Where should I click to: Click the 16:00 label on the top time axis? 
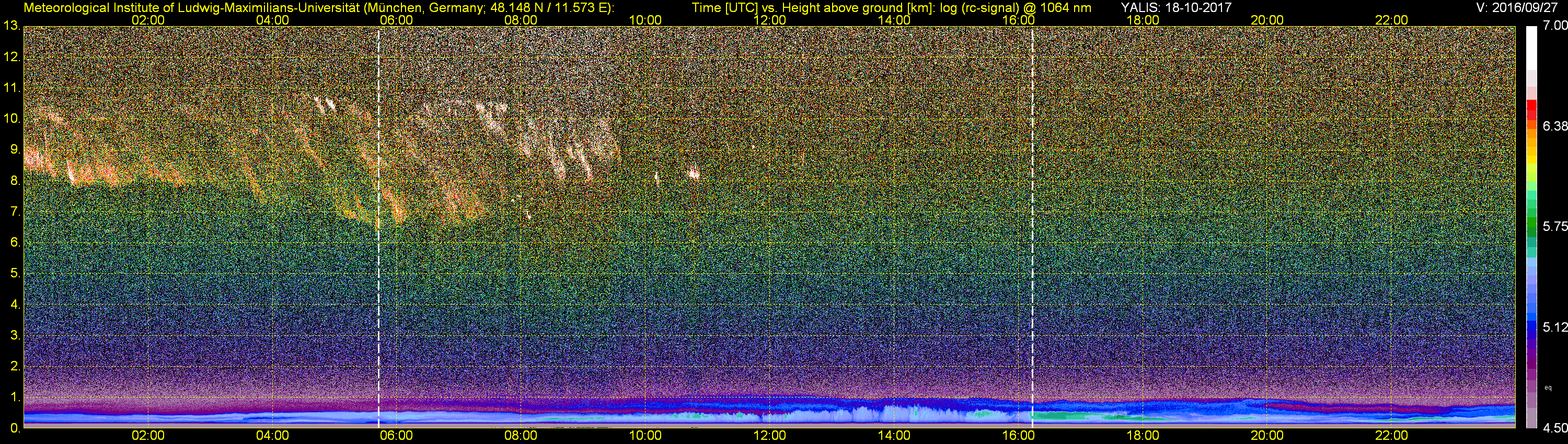click(x=1018, y=20)
